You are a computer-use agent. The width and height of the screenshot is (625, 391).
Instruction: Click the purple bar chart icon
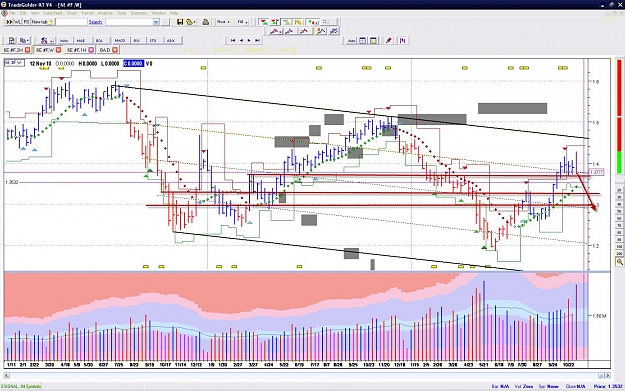[403, 41]
